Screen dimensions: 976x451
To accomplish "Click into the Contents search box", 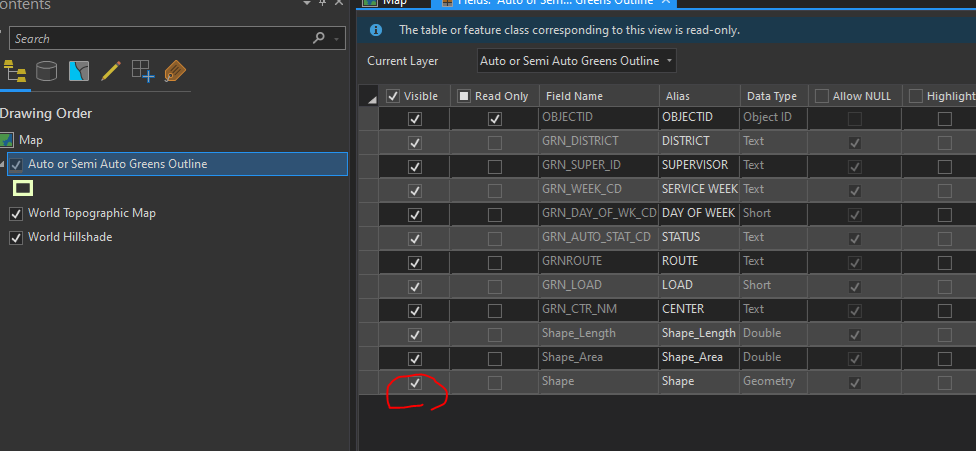I will (x=160, y=38).
